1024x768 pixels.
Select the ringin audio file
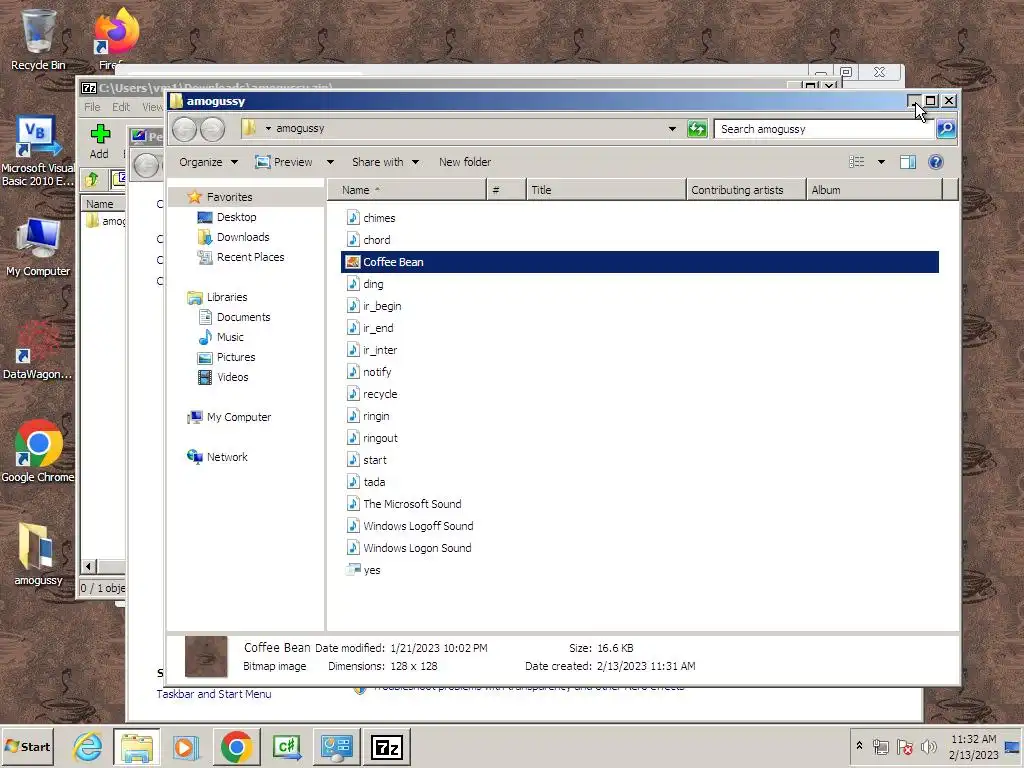pos(368,416)
